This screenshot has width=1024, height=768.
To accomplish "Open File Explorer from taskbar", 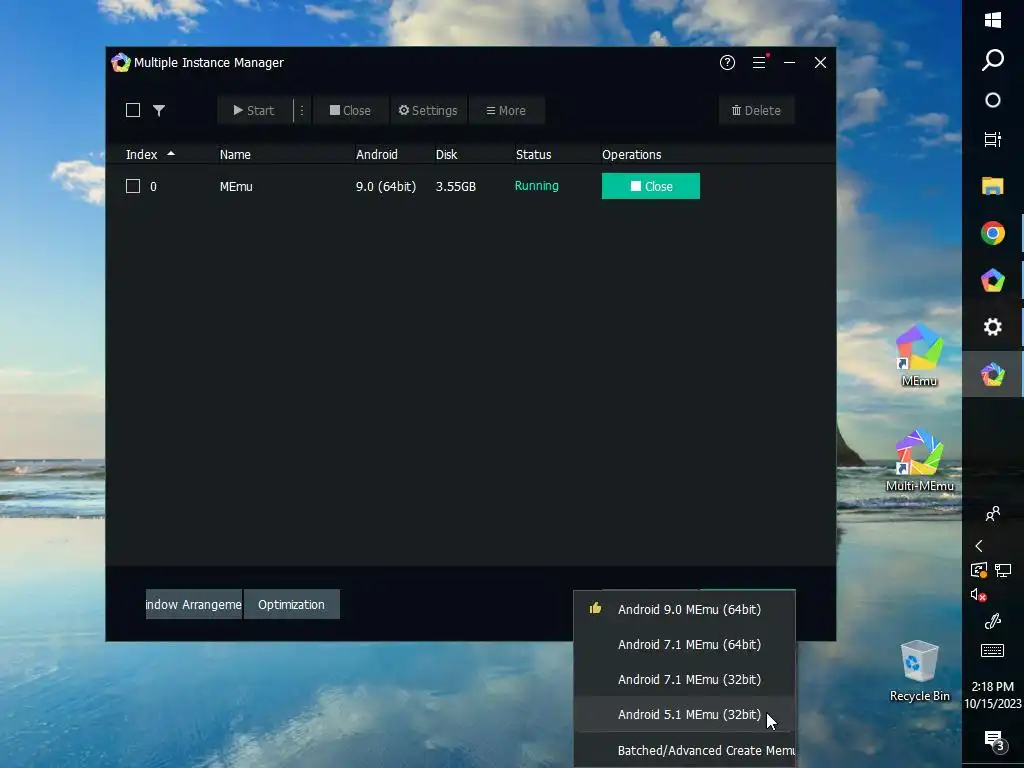I will 993,186.
